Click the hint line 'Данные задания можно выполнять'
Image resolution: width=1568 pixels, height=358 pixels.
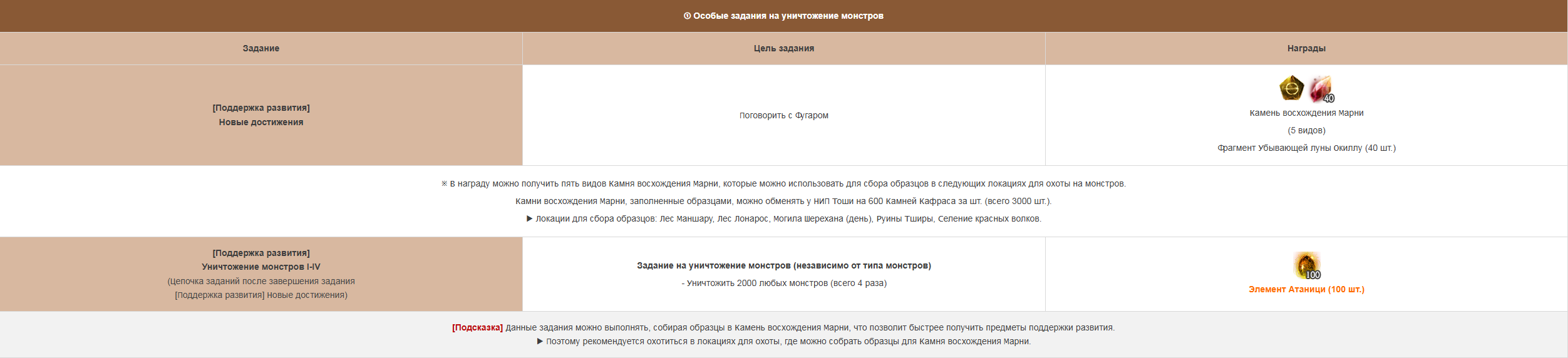point(810,327)
